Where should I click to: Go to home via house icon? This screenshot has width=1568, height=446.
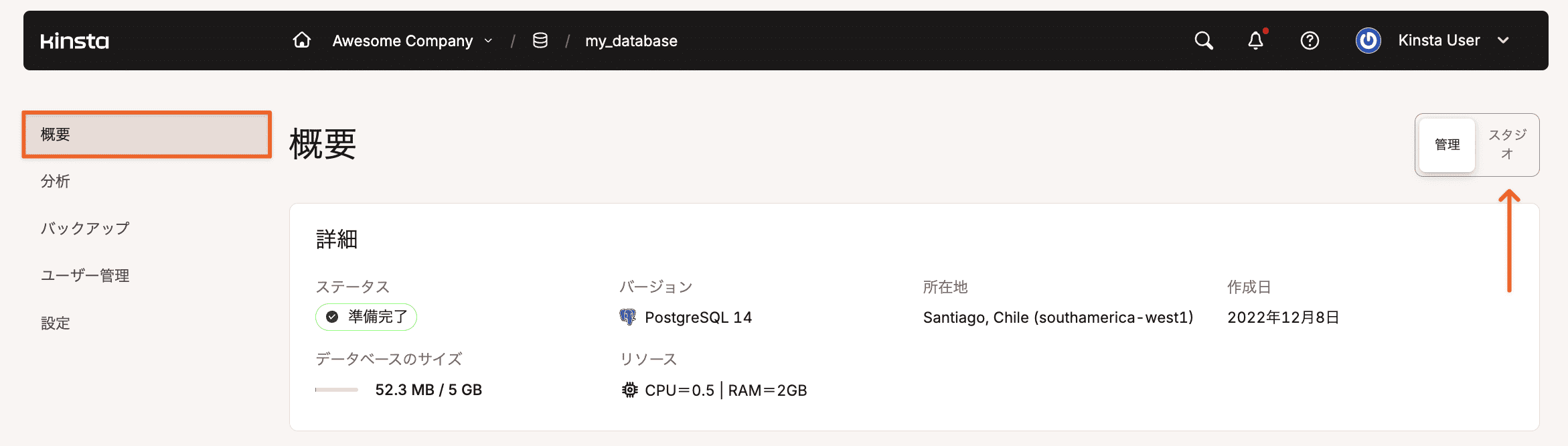pos(302,40)
